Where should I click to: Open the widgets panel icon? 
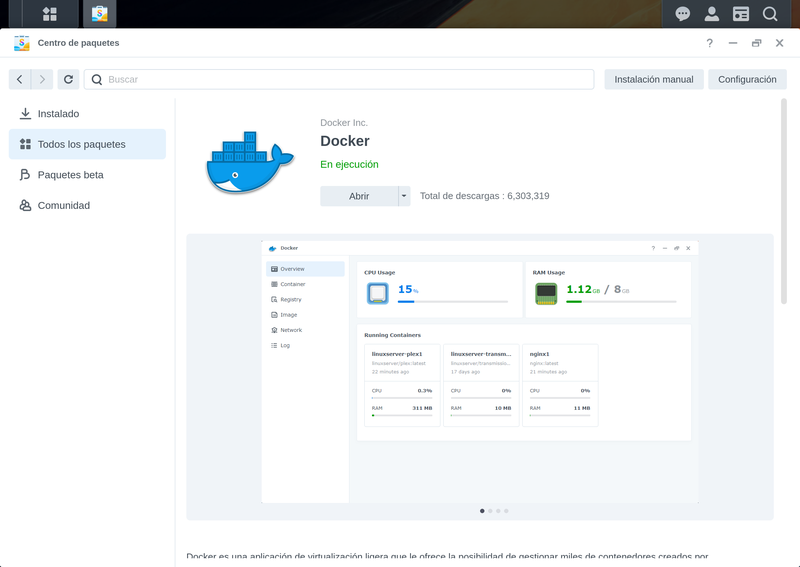[741, 14]
